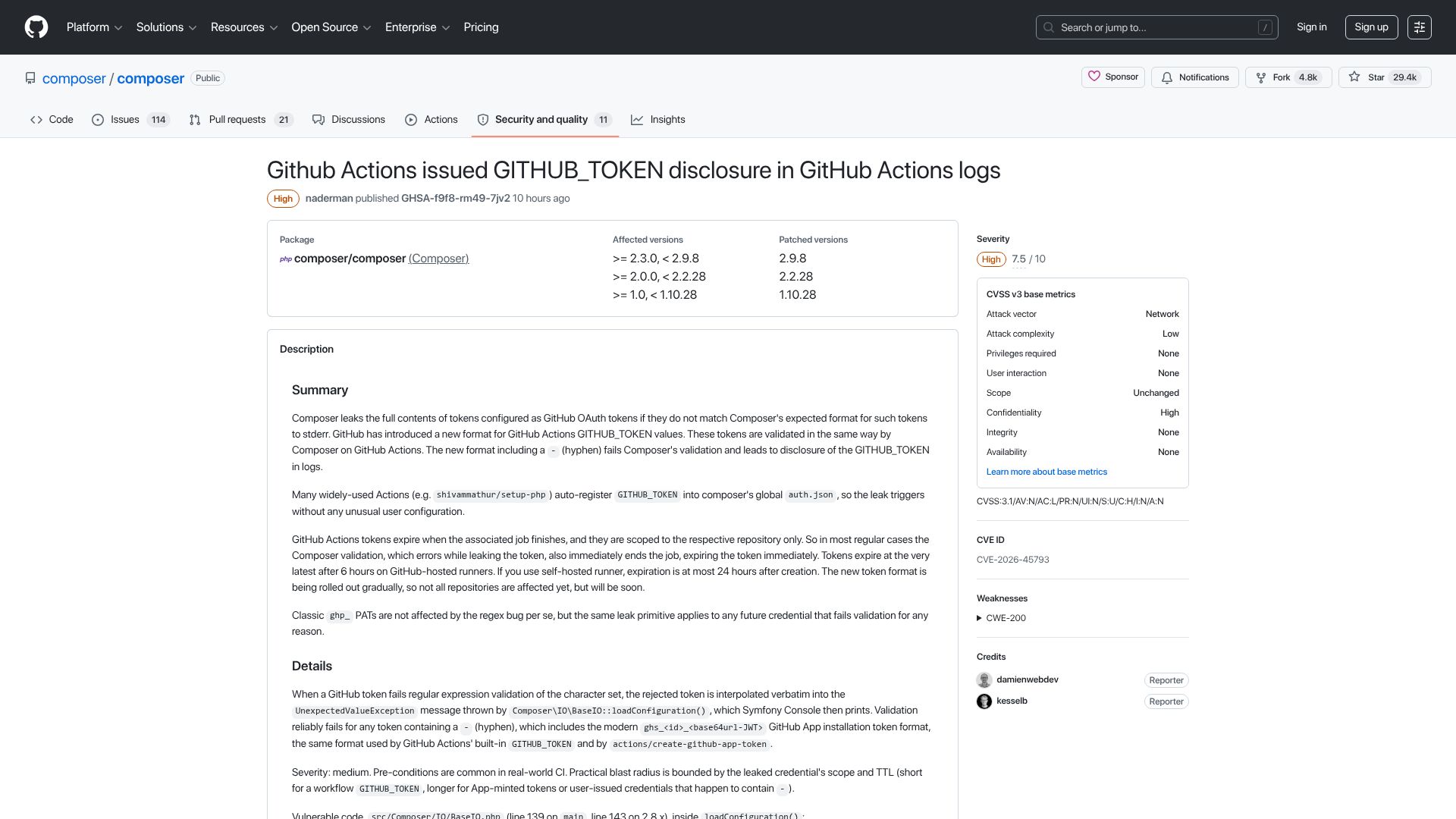Click the repository book icon beside composer
Viewport: 1456px width, 819px height.
pyautogui.click(x=30, y=78)
